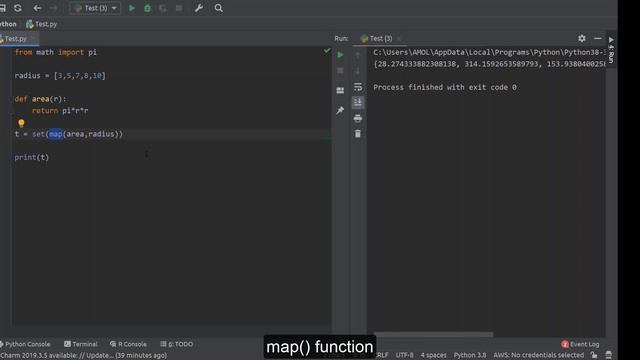Toggle Soft-Wrap in the Run console

coord(358,87)
